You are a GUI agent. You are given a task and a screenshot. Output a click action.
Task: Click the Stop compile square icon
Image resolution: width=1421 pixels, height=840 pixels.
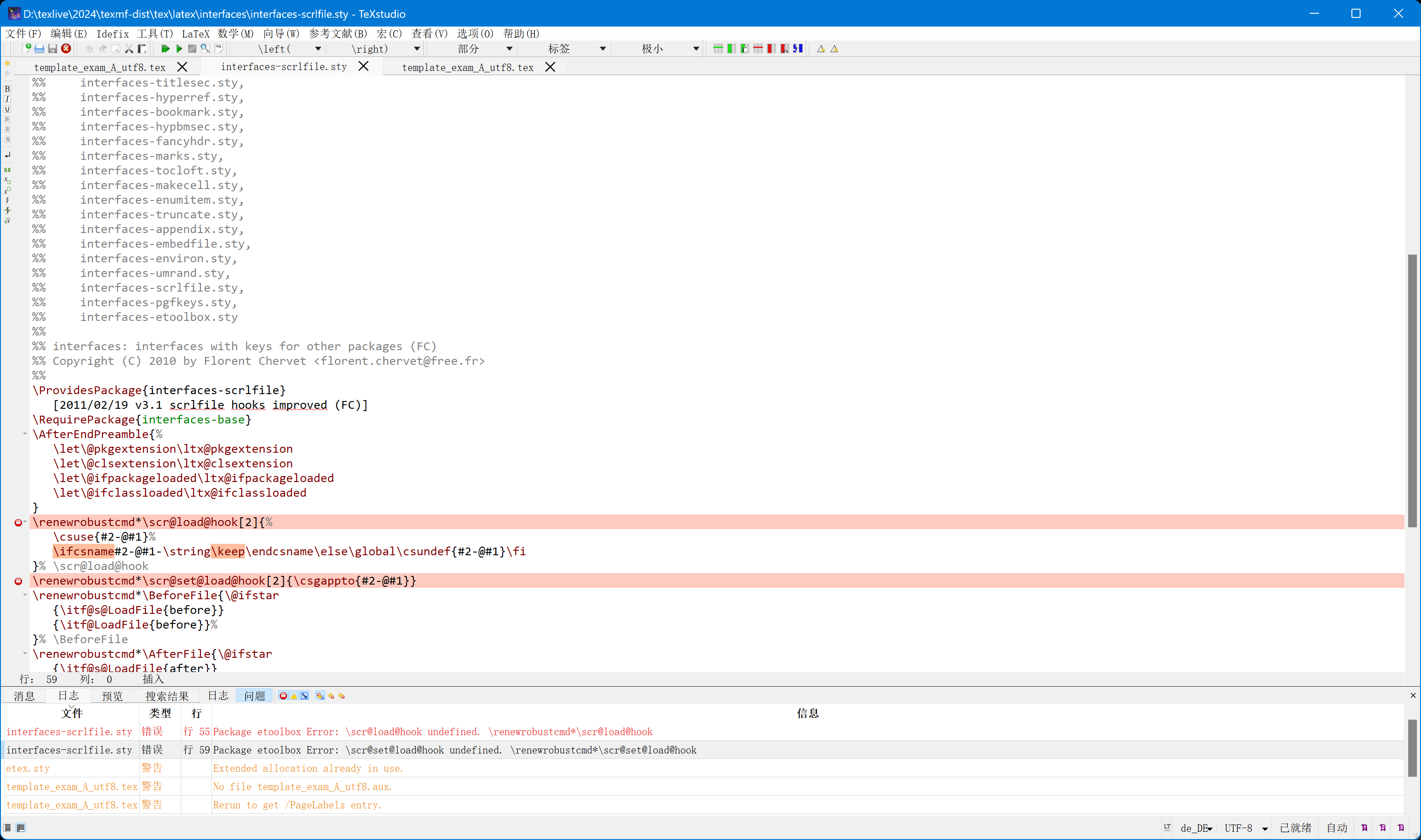[192, 49]
